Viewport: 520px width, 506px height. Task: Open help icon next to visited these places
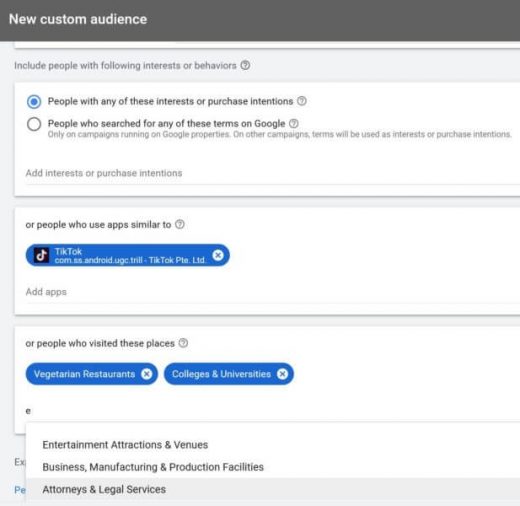183,343
